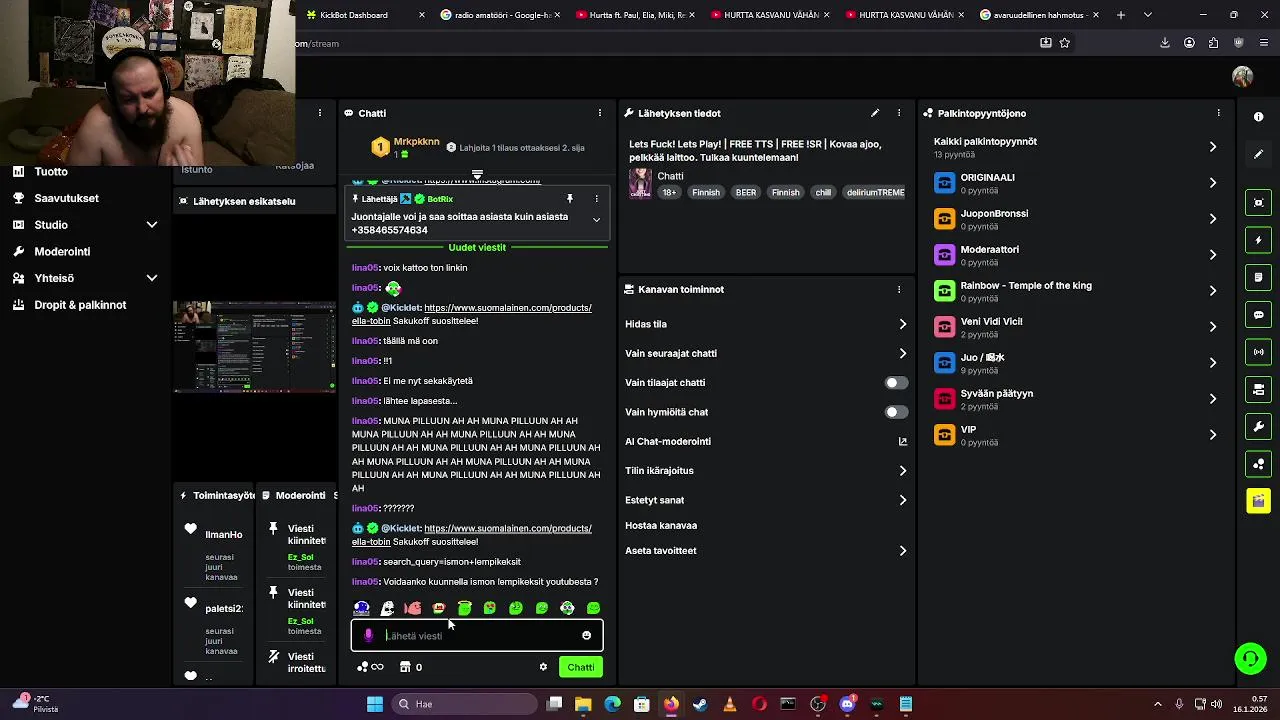Open AI Chat-moderointi external link icon
The width and height of the screenshot is (1280, 720).
pyautogui.click(x=902, y=441)
